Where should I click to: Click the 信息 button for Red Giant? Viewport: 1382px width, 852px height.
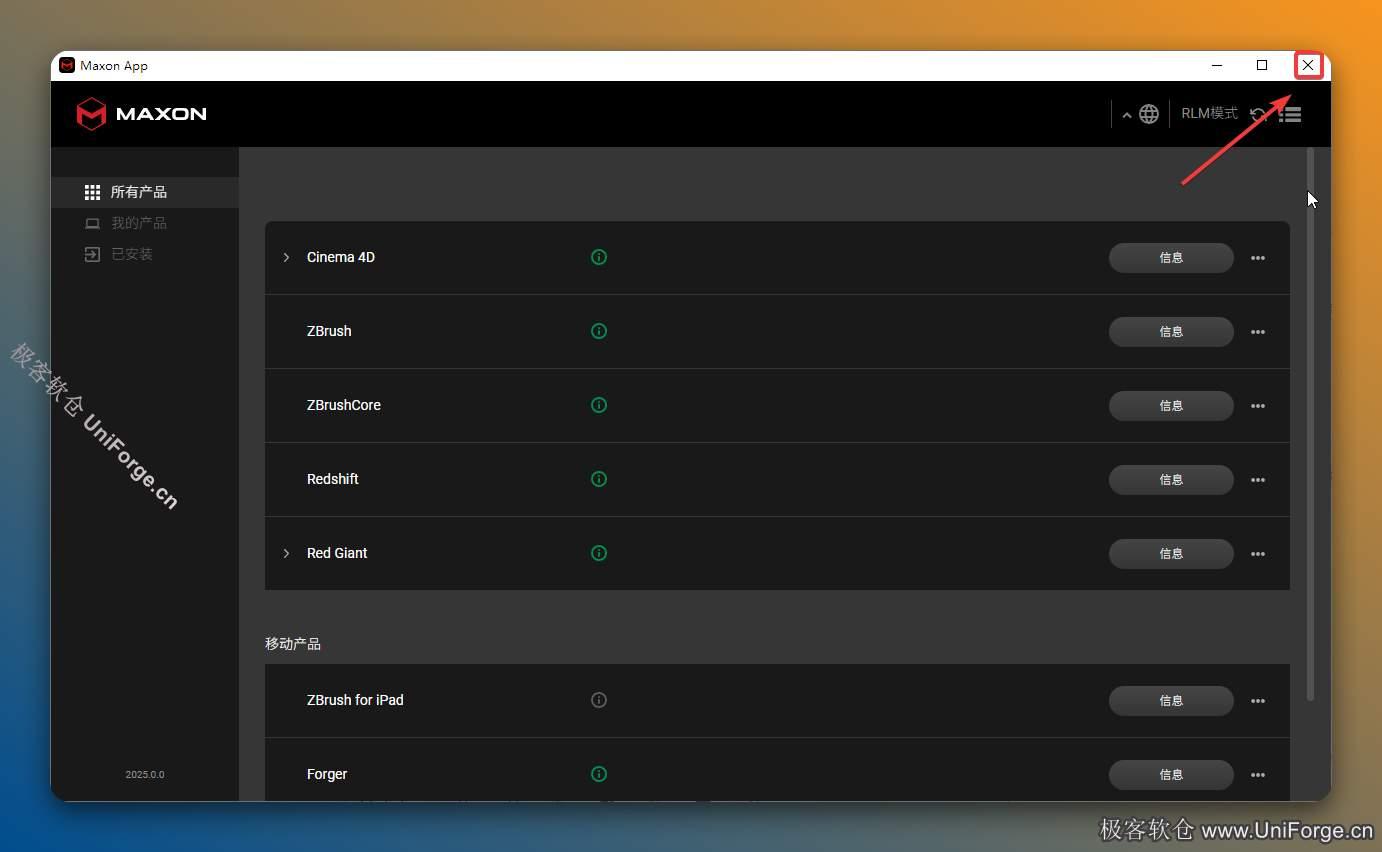1171,554
